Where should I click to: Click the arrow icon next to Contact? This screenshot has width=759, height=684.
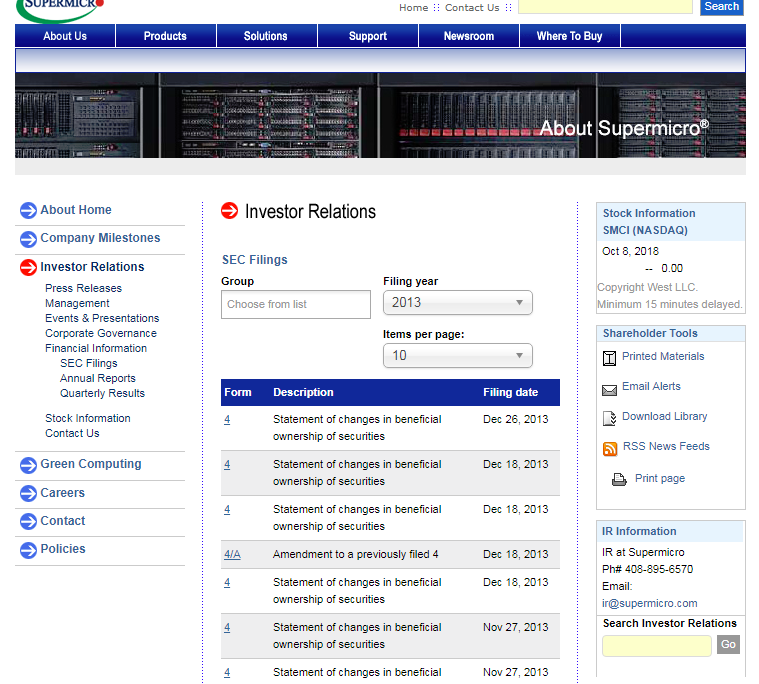pyautogui.click(x=28, y=521)
